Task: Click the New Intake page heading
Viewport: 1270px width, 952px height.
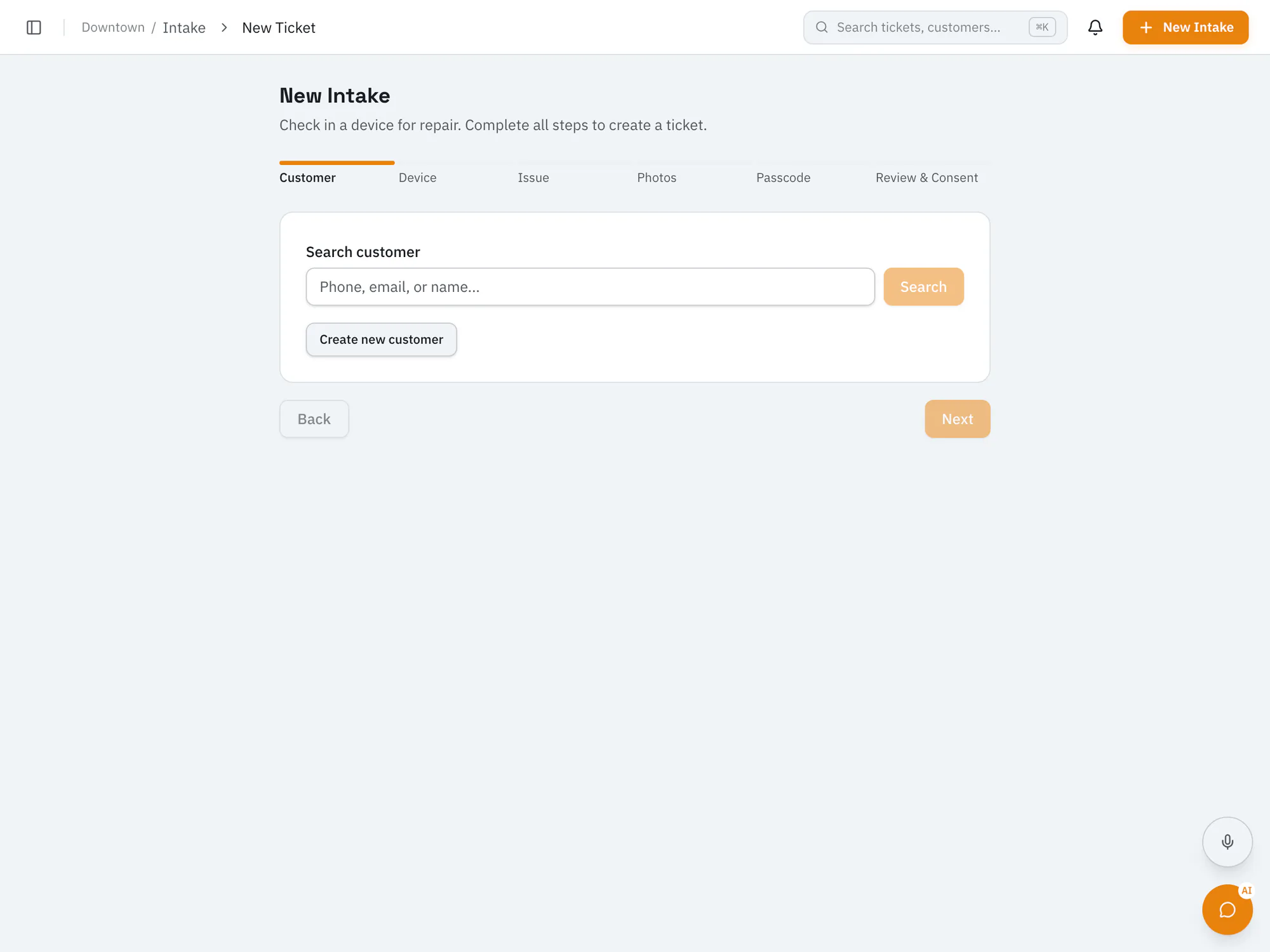Action: [335, 96]
